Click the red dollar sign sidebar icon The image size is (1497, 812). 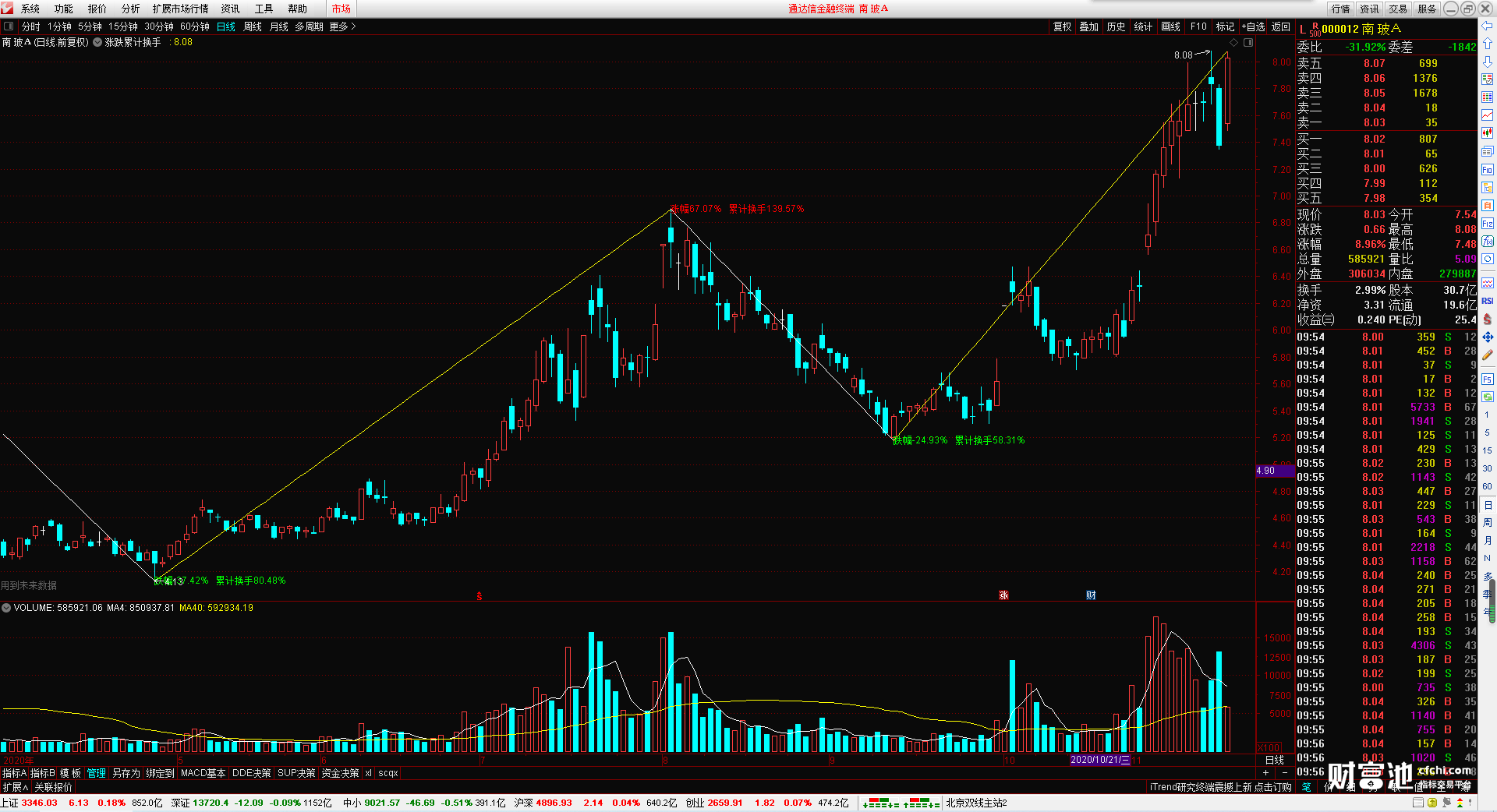[x=1488, y=319]
